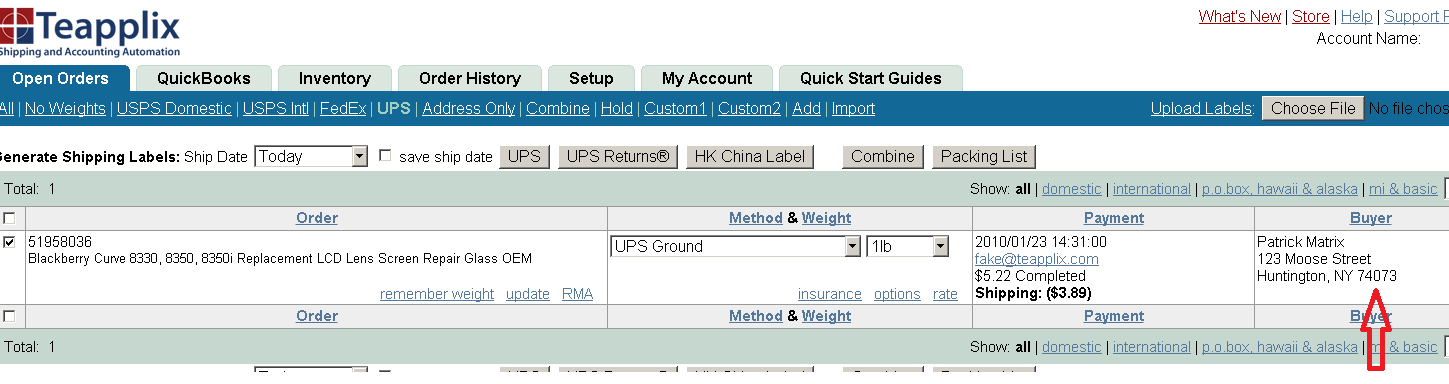Open the Help link
The height and width of the screenshot is (384, 1449).
click(x=1356, y=16)
